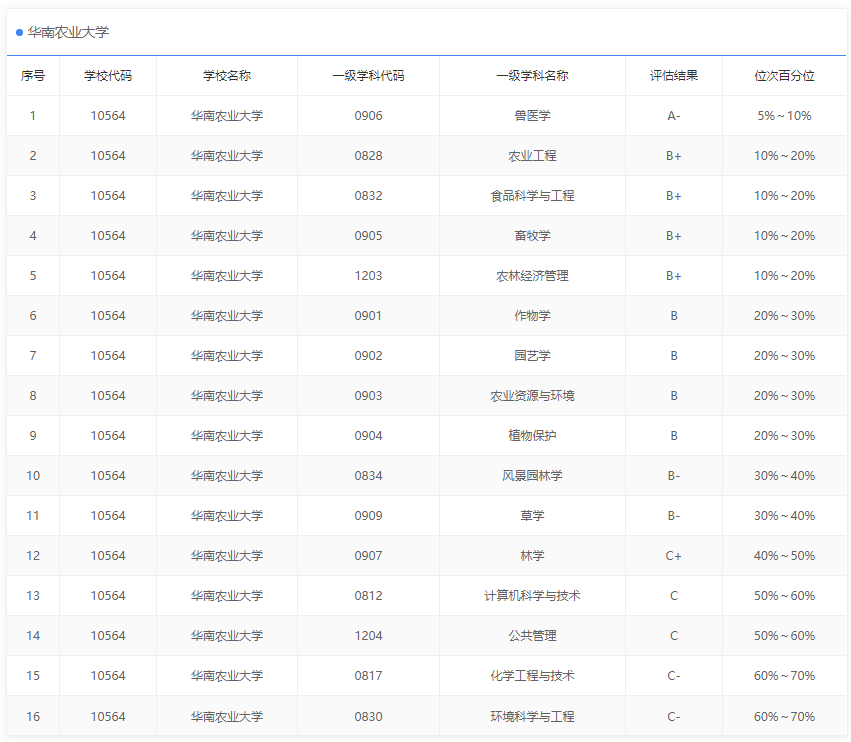851x742 pixels.
Task: Click discipline code 1203
Action: pos(369,276)
